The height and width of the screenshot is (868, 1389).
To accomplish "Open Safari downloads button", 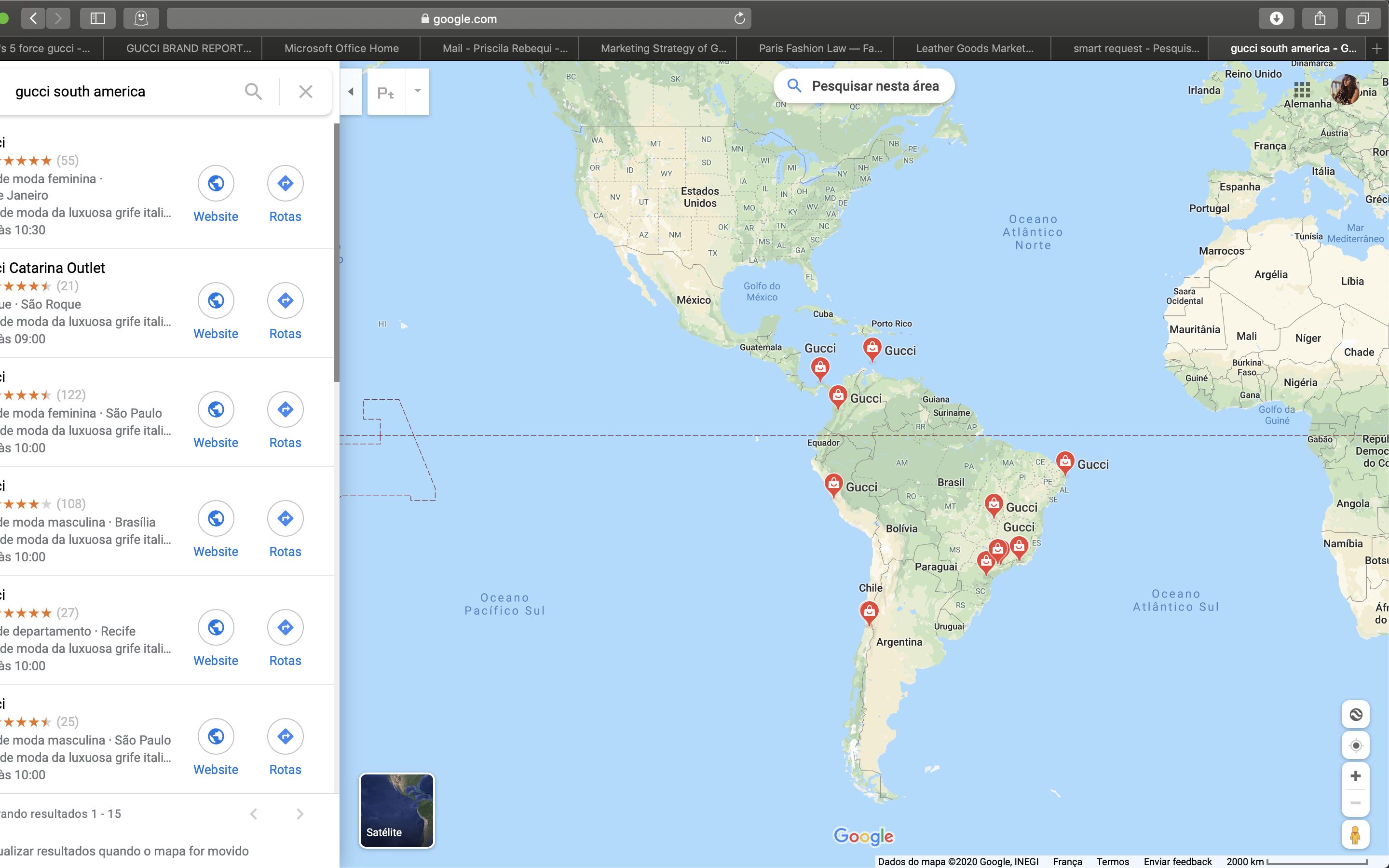I will tap(1277, 18).
